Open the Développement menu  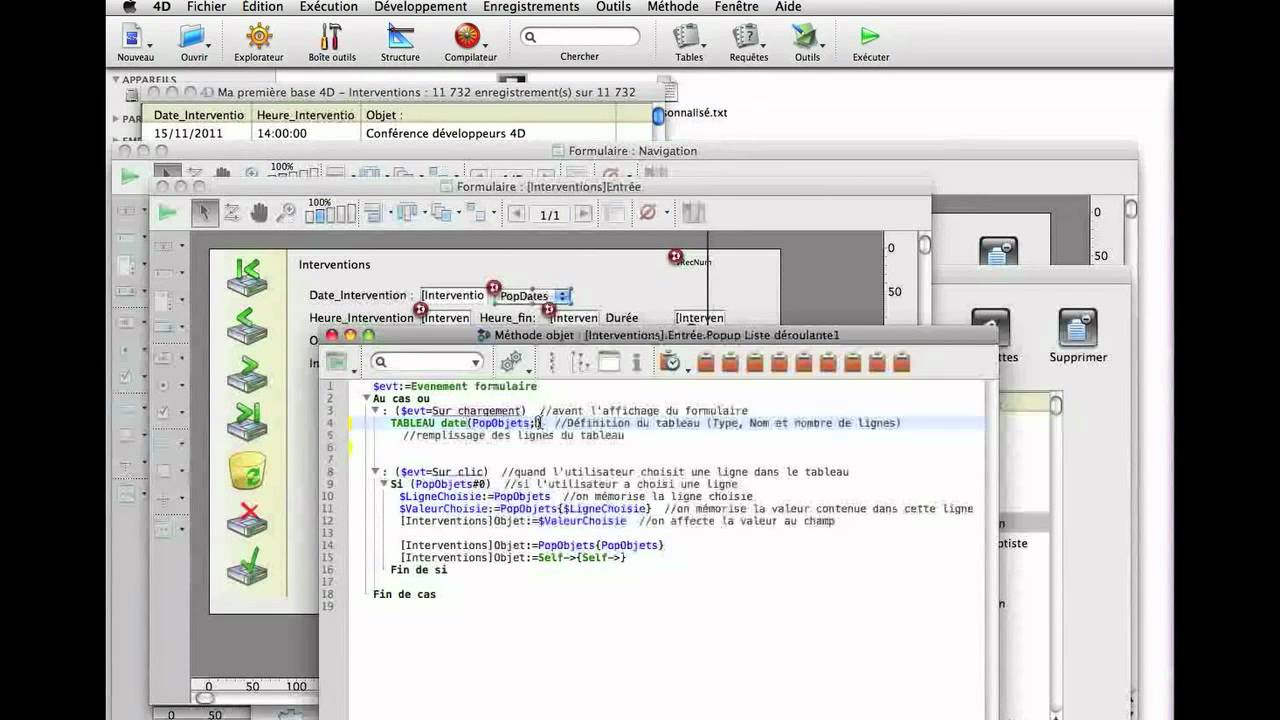pyautogui.click(x=420, y=7)
